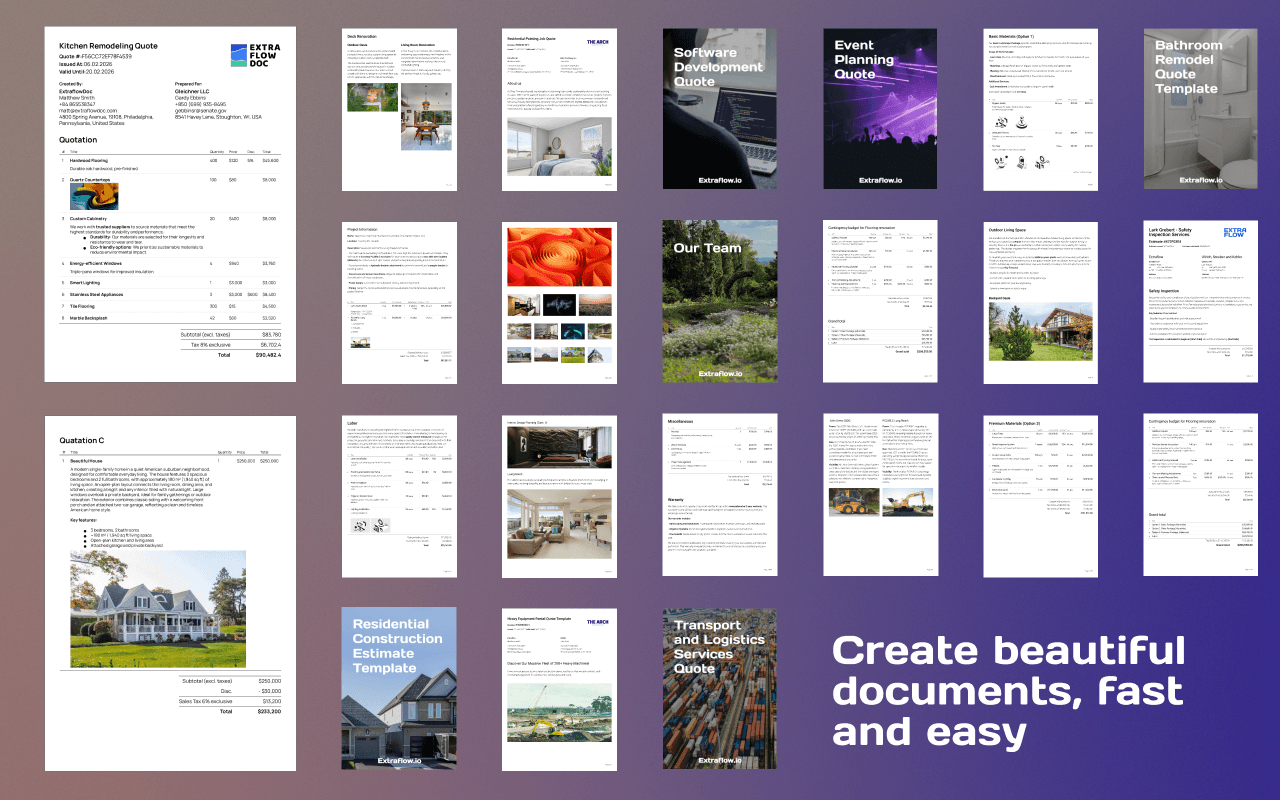Click THE ARCH logo on Residential Painting quote
Viewport: 1280px width, 800px height.
tap(597, 43)
